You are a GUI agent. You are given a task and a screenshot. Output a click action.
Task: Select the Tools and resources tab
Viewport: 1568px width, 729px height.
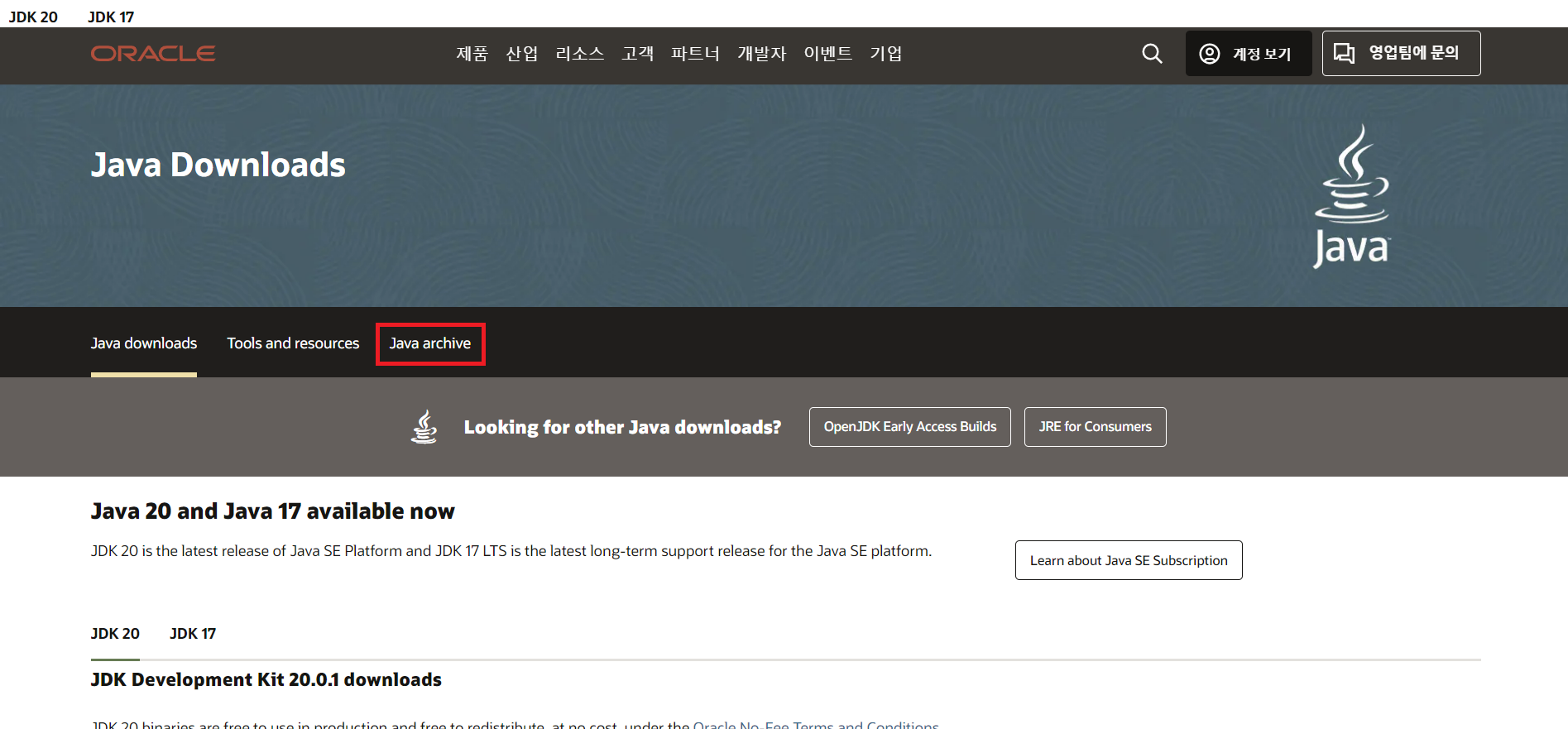tap(293, 343)
